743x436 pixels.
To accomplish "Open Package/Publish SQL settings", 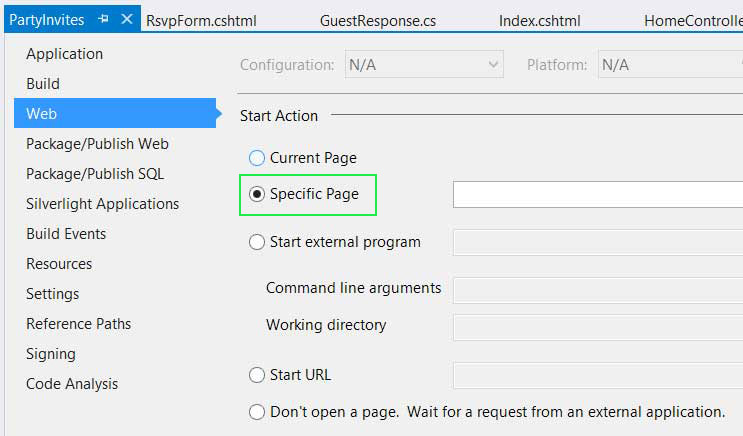I will click(95, 174).
